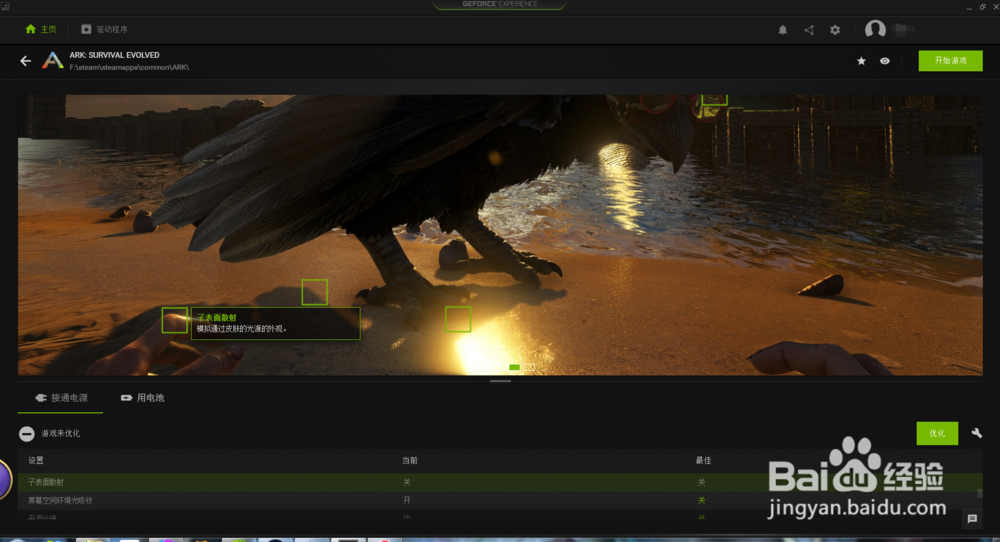Screen dimensions: 1000x542
Task: Click the outlined carousel indicator right of green
Action: point(529,367)
